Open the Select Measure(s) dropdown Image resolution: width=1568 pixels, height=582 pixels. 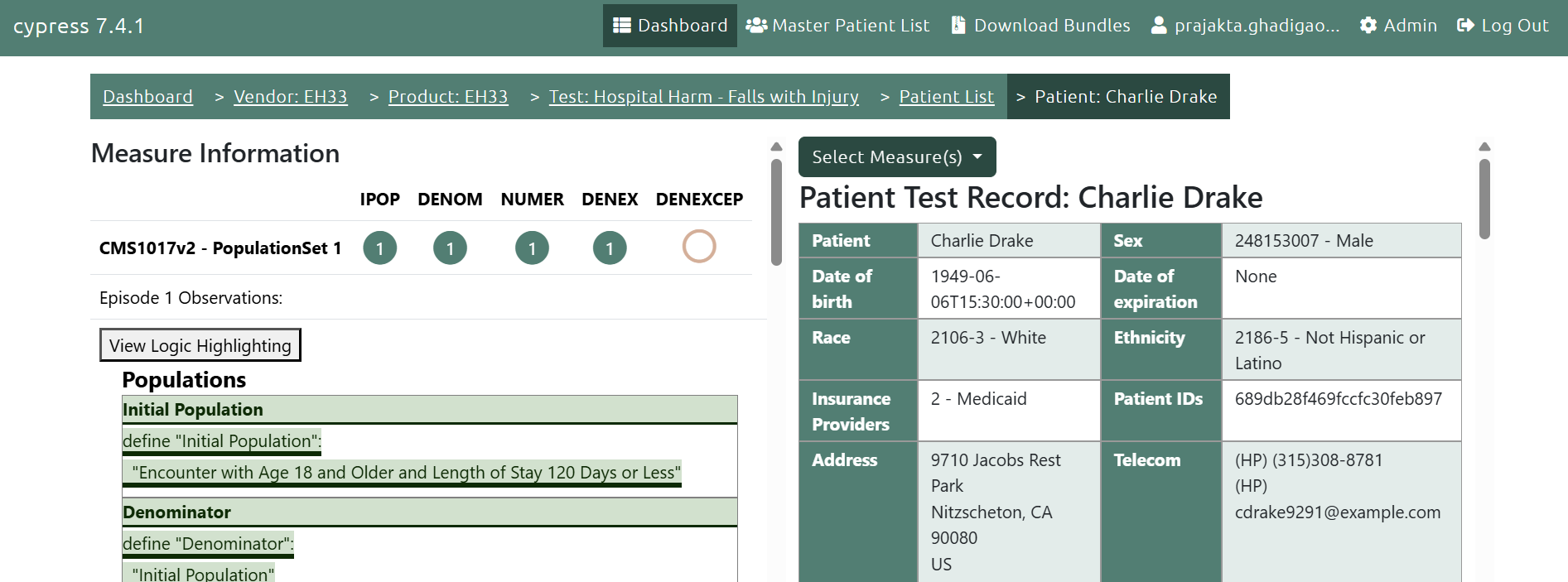896,157
